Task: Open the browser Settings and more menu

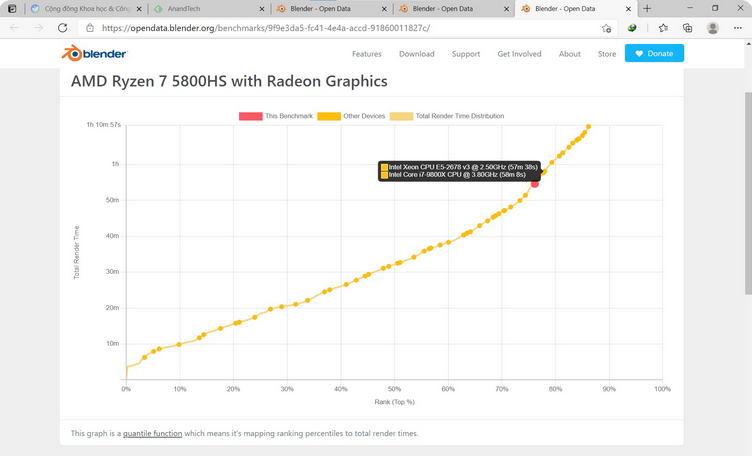Action: 736,28
